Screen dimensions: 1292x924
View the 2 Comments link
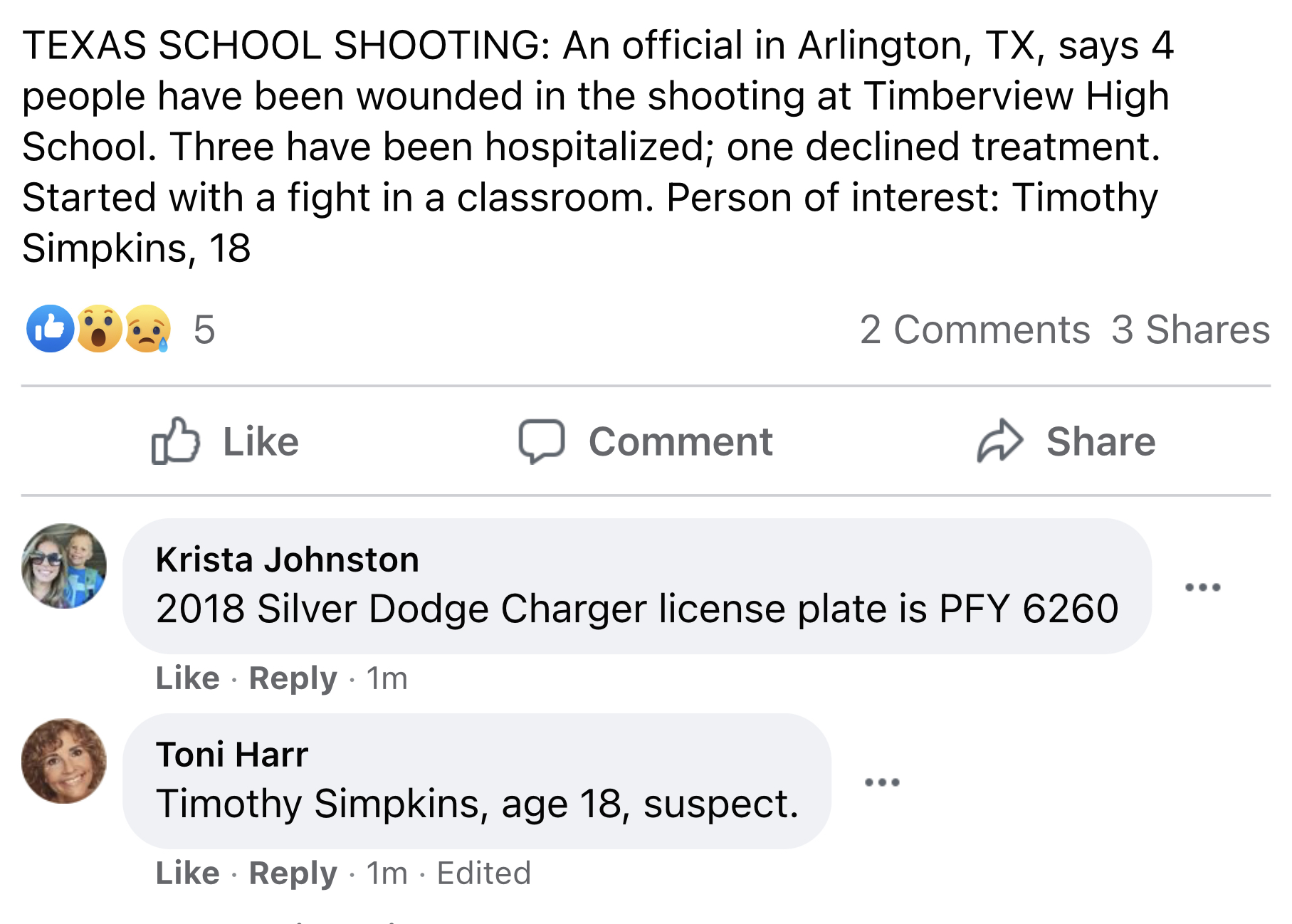pos(975,330)
